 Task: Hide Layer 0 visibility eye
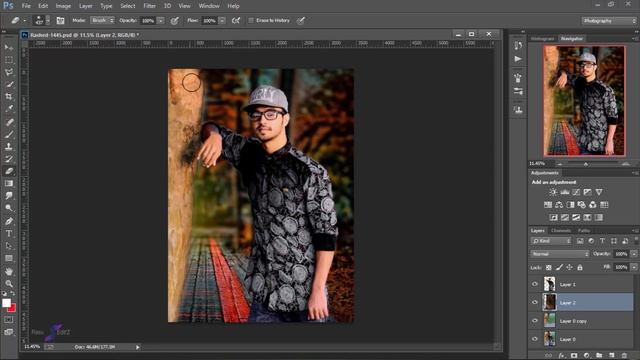pyautogui.click(x=535, y=339)
